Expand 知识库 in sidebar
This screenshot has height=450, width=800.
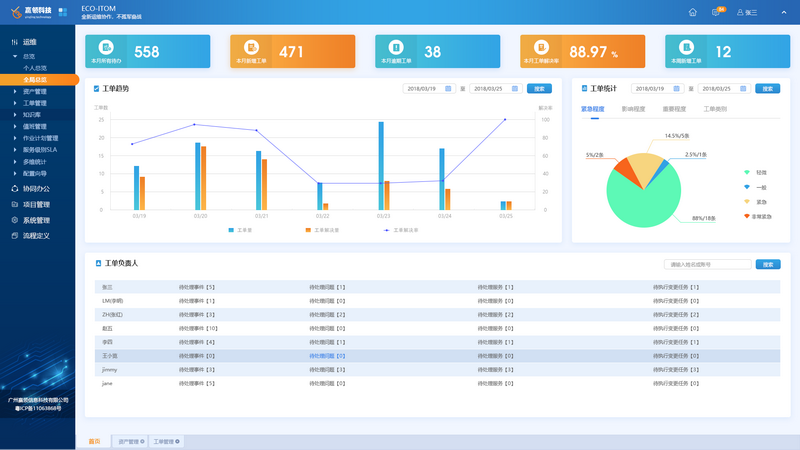(15, 115)
